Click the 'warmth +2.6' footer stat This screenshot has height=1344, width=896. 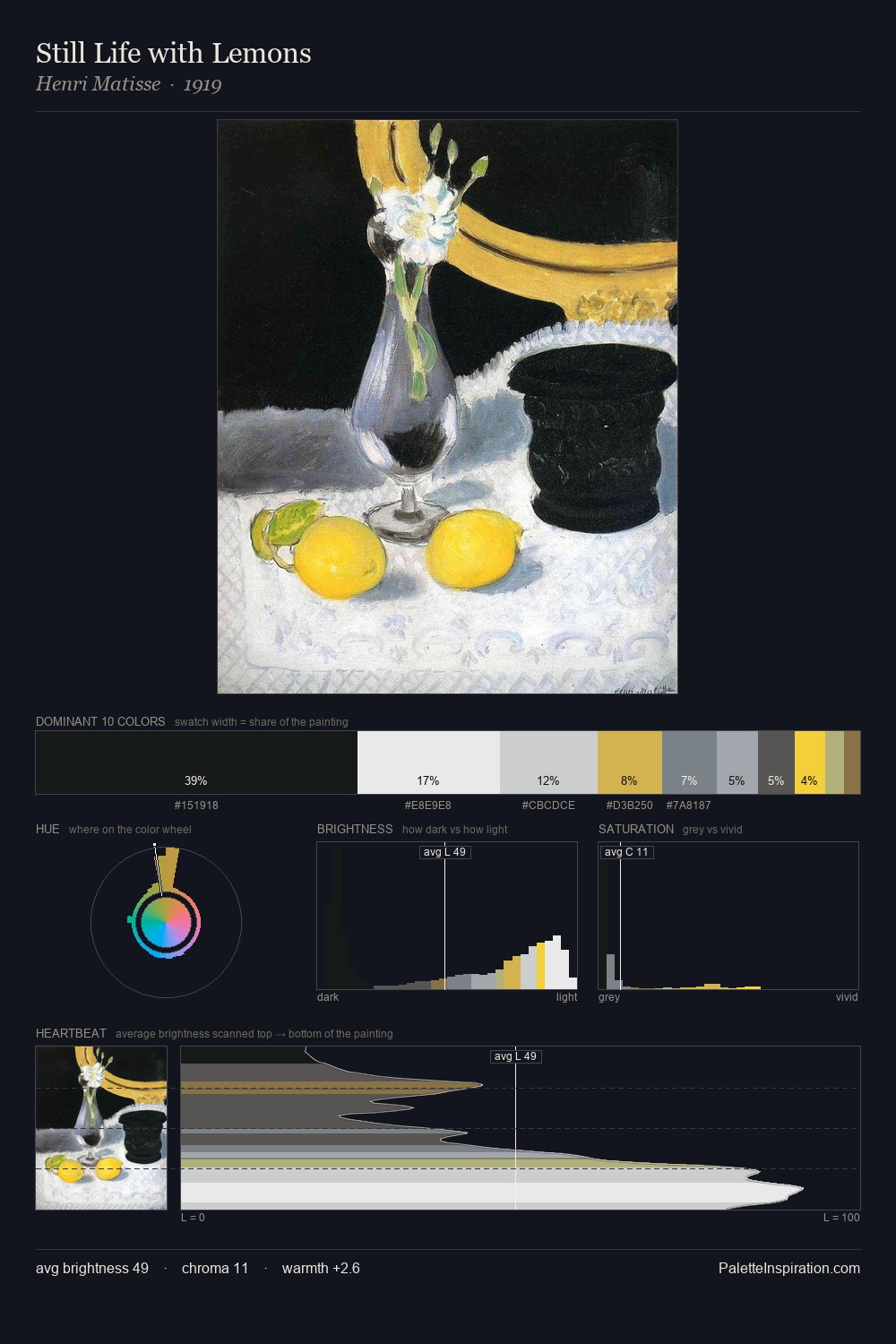coord(321,1268)
